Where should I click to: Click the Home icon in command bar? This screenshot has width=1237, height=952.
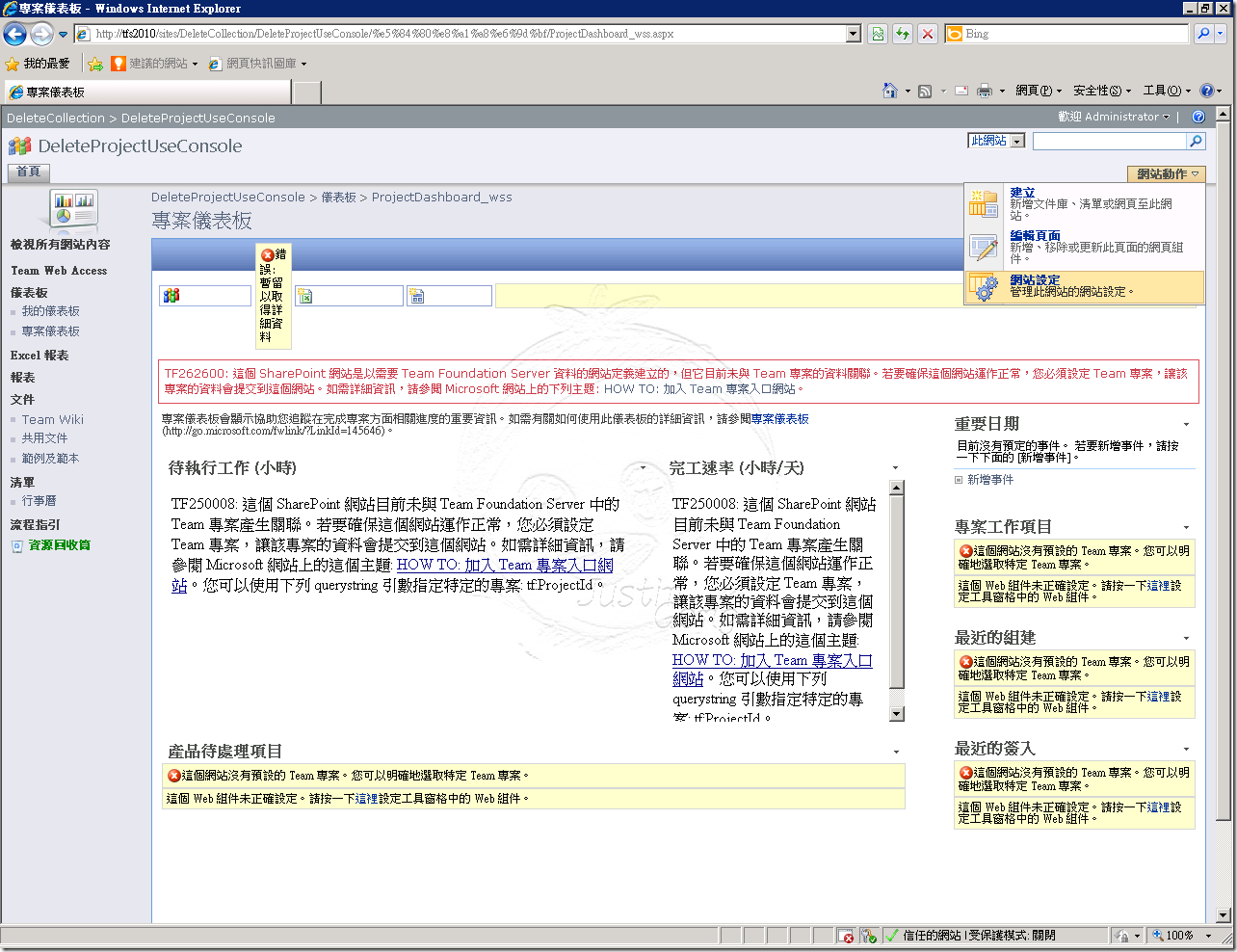pyautogui.click(x=890, y=91)
